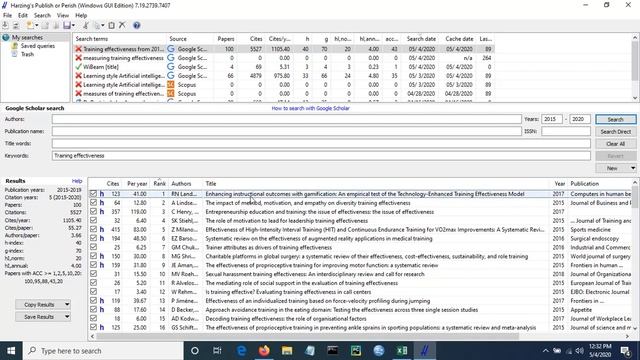
Task: Open the New button dropdown arrow
Action: (x=633, y=168)
